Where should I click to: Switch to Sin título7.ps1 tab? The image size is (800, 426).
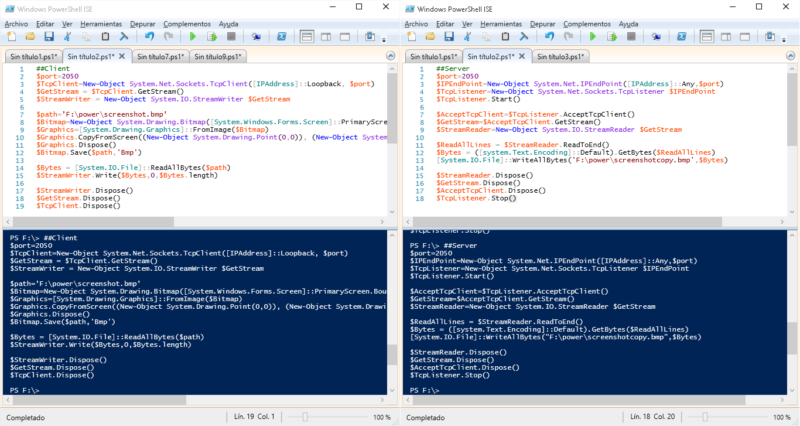pyautogui.click(x=160, y=57)
